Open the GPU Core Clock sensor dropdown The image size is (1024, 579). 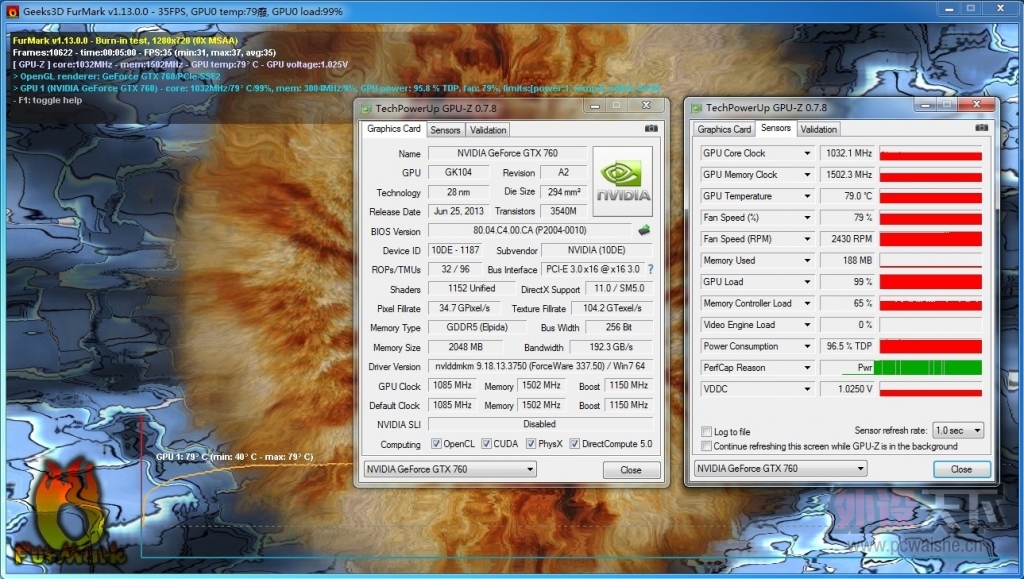pos(807,153)
